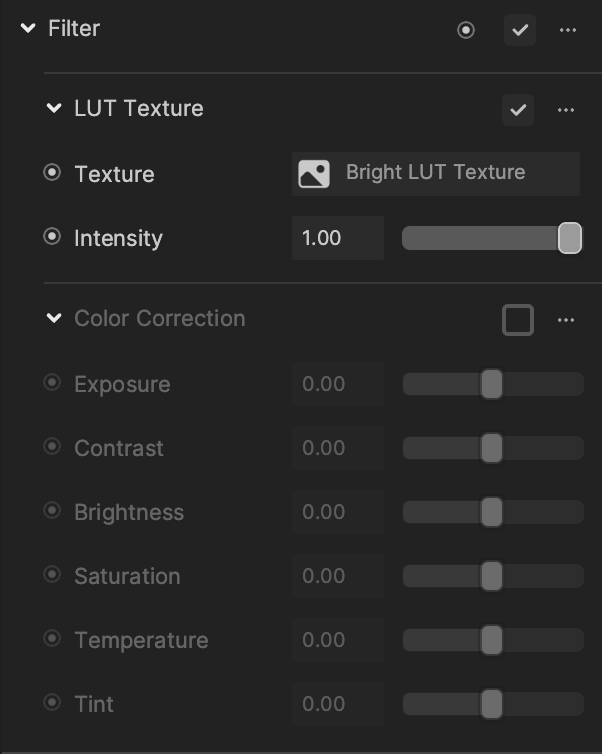Enable the Color Correction checkbox
The image size is (602, 754).
pos(518,320)
